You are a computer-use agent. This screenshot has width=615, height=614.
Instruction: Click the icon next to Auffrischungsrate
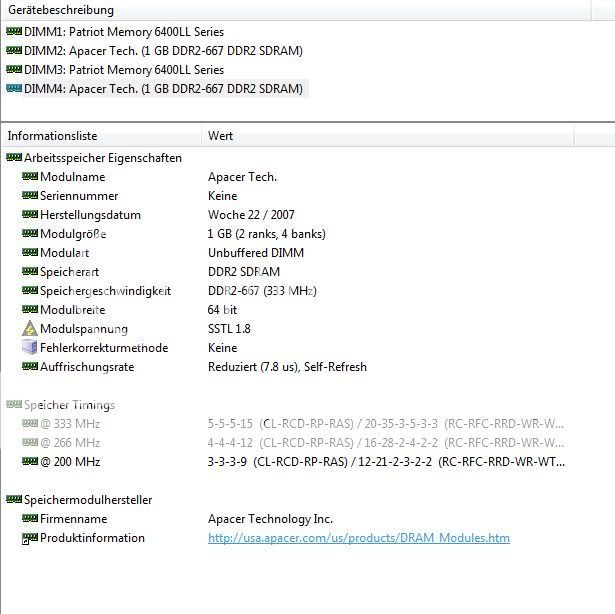coord(30,366)
